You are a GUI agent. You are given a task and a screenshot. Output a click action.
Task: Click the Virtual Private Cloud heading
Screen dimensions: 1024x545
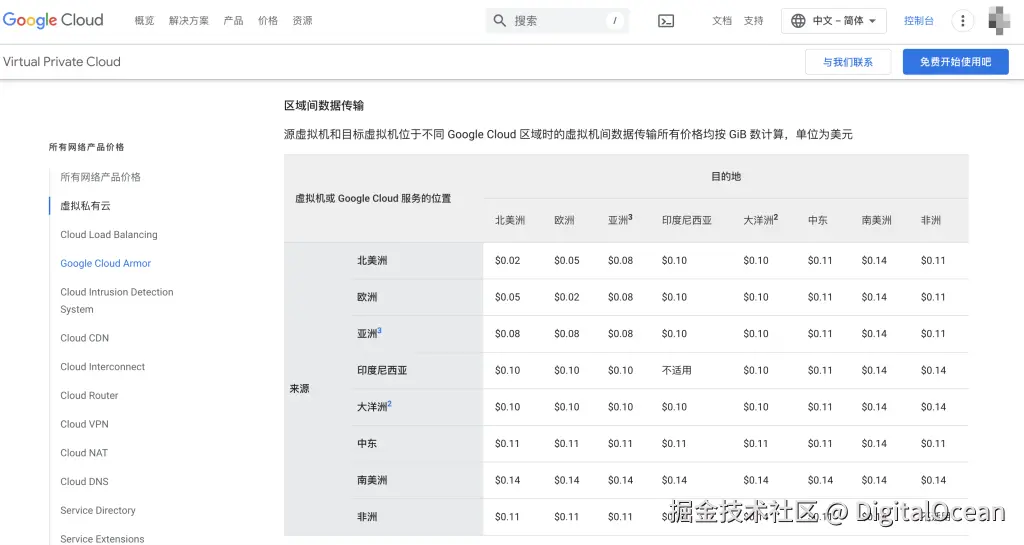[62, 61]
